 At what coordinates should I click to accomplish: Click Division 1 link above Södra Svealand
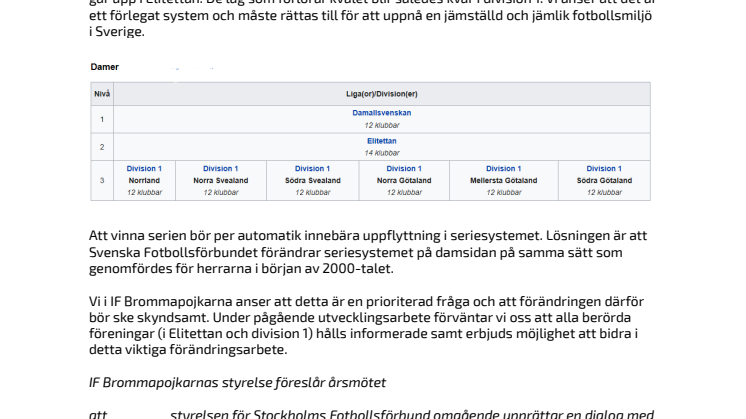[313, 168]
